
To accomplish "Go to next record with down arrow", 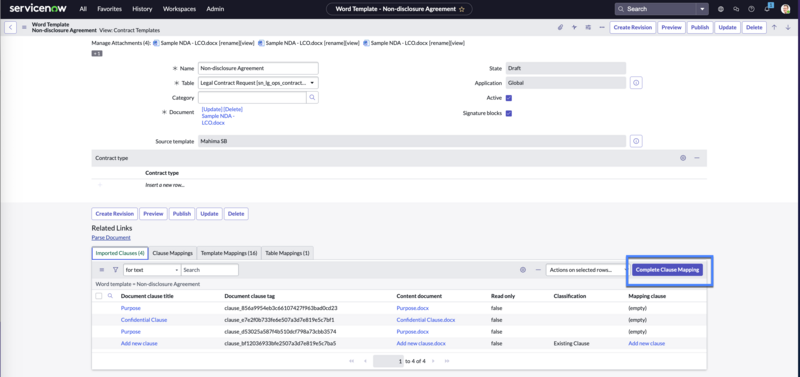I will point(788,28).
